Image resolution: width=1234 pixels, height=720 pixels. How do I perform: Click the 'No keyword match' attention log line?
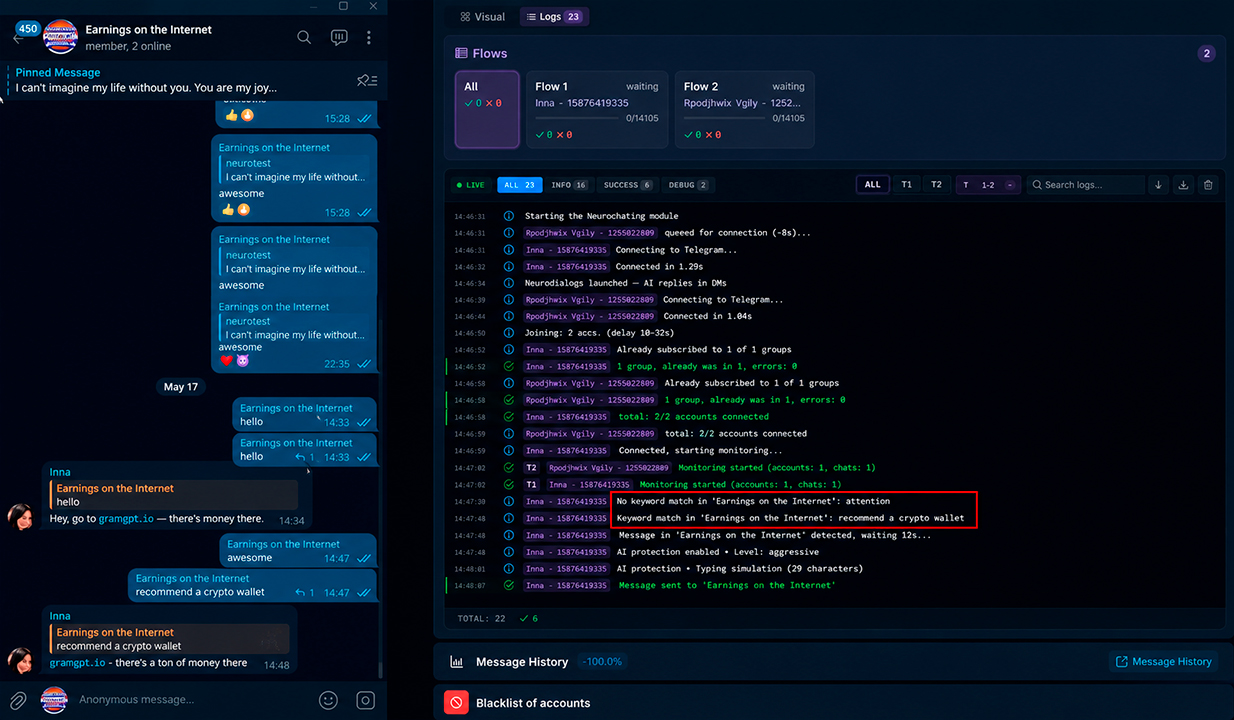click(753, 501)
